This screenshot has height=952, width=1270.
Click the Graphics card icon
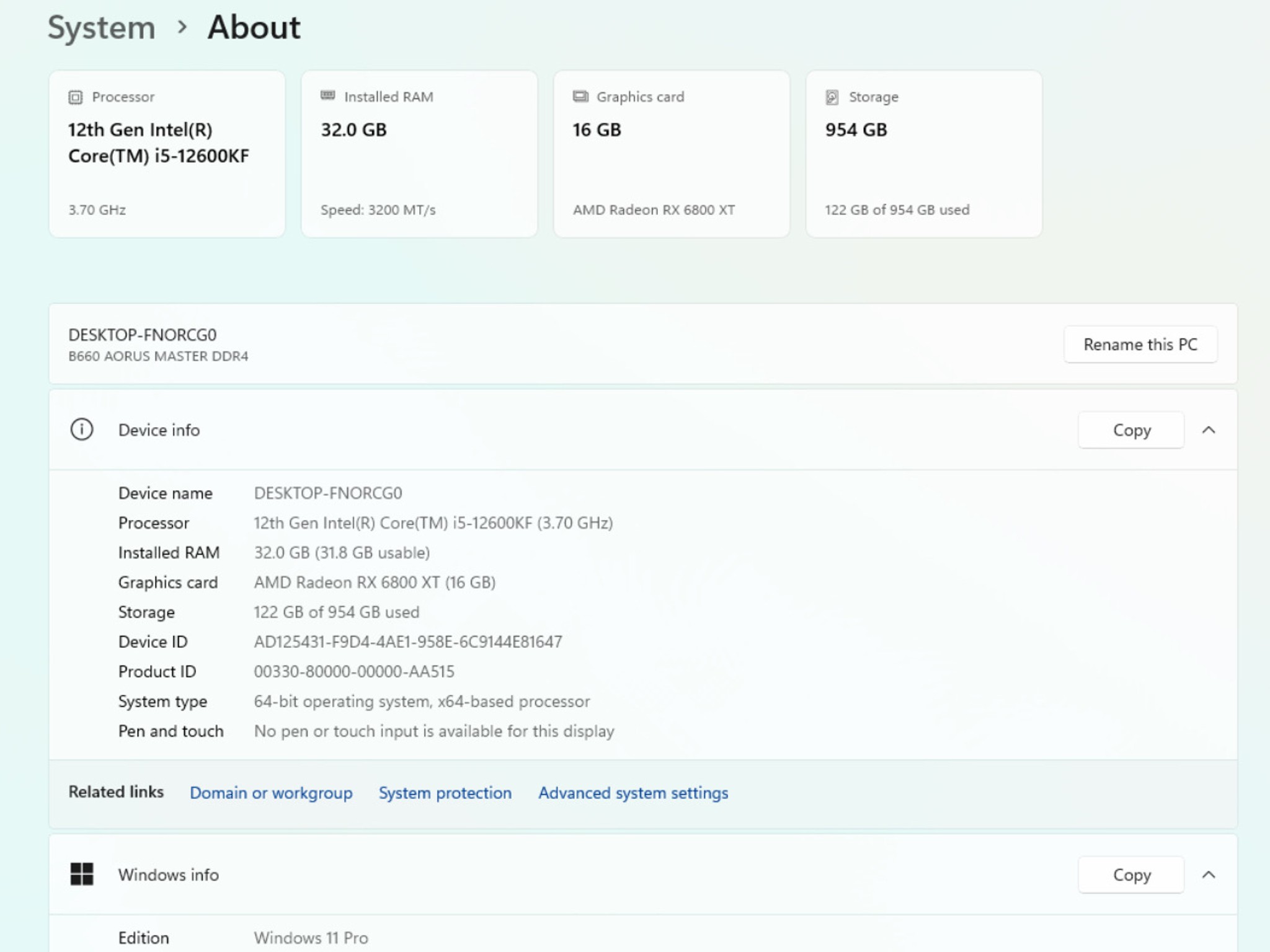[x=580, y=96]
